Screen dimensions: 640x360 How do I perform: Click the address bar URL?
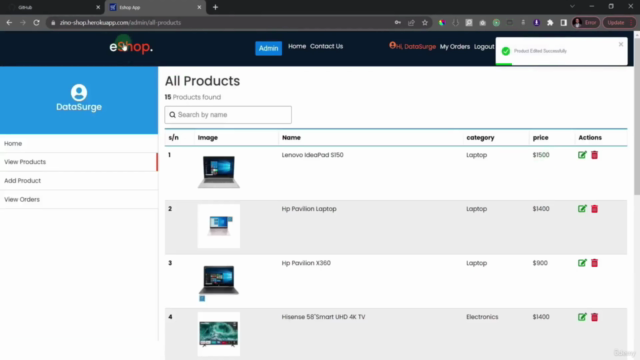pos(120,23)
